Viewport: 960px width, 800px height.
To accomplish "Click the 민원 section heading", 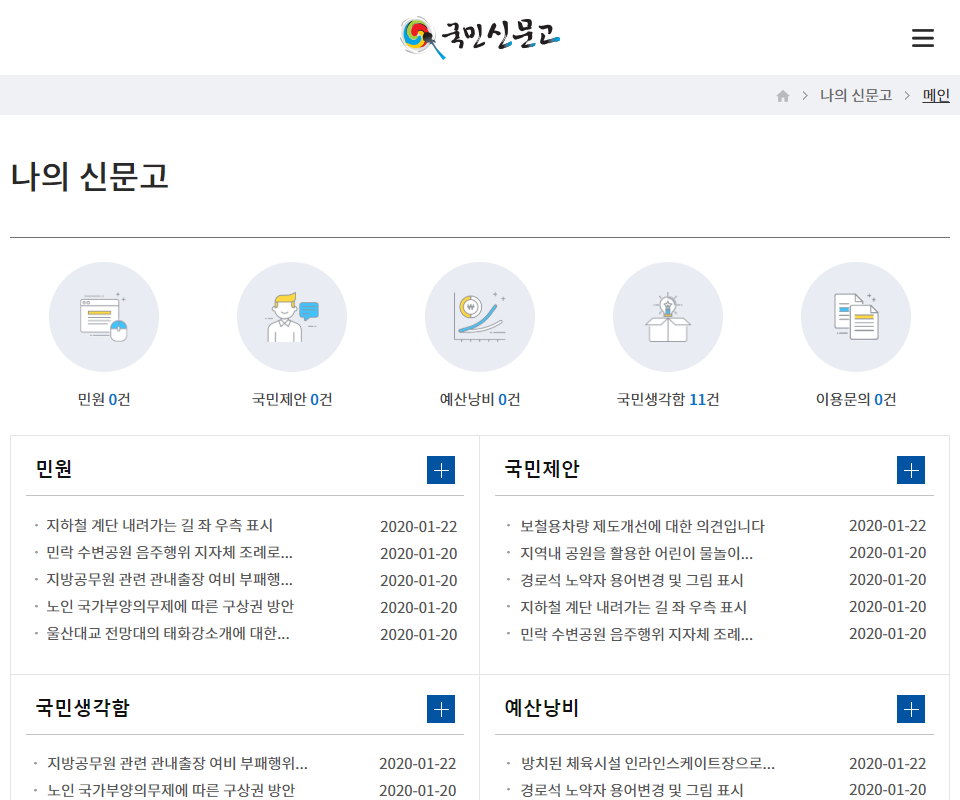I will 54,469.
